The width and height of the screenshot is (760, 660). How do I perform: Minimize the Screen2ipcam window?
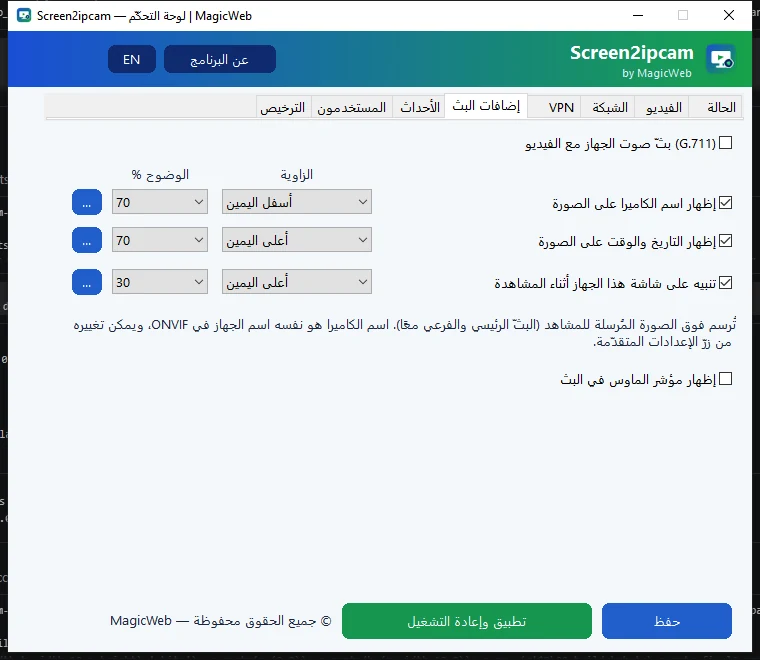(638, 16)
